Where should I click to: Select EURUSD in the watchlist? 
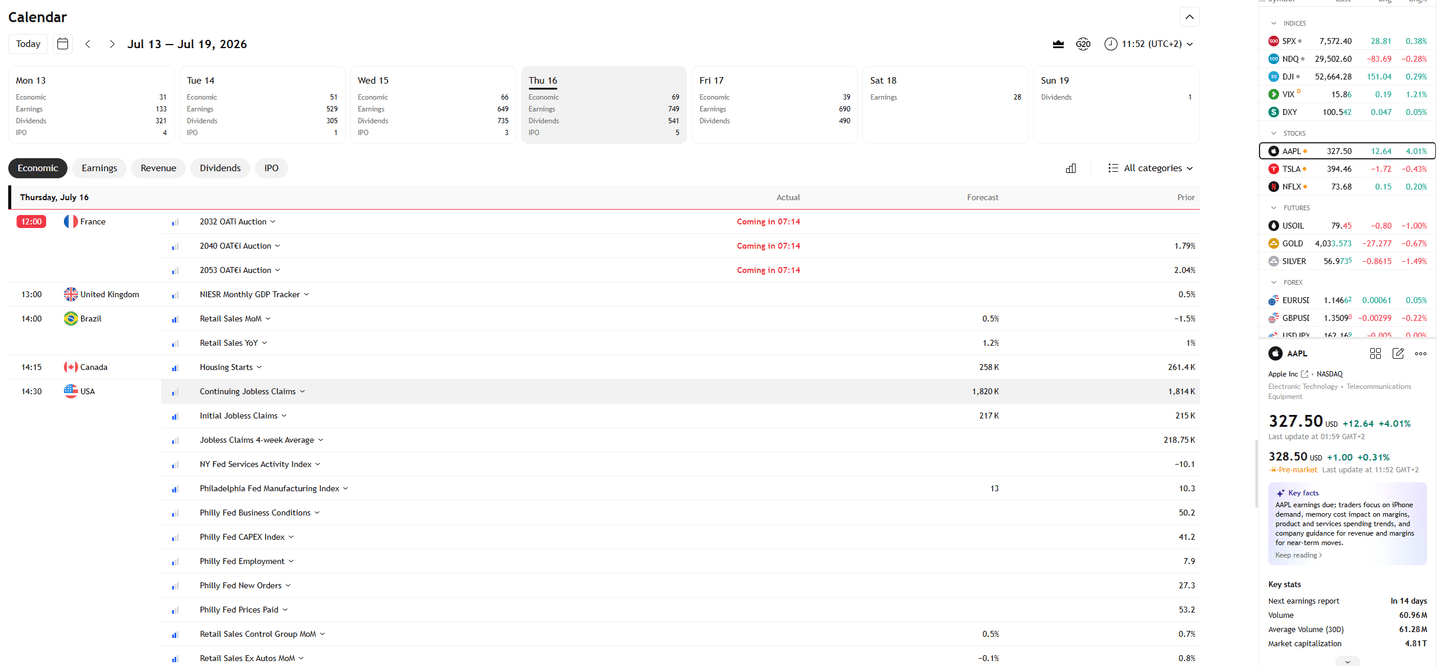coord(1347,300)
